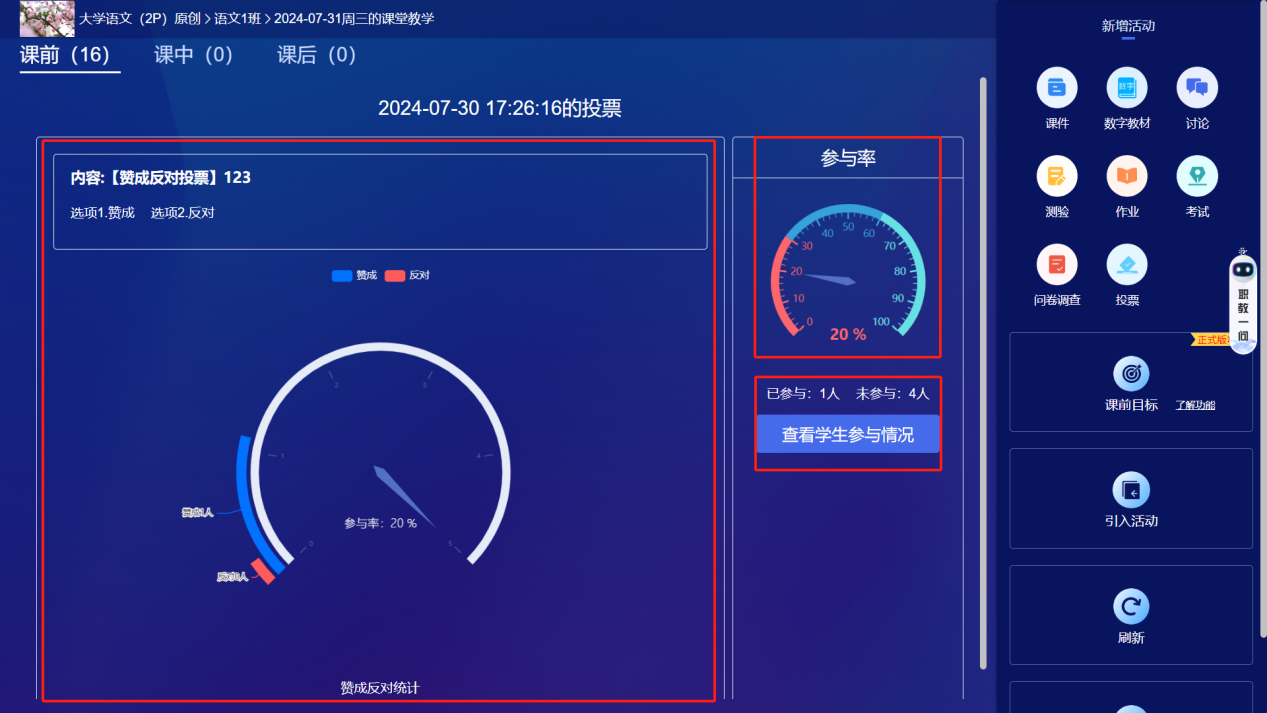Open the 作业 homework icon
Image resolution: width=1267 pixels, height=713 pixels.
[x=1127, y=177]
